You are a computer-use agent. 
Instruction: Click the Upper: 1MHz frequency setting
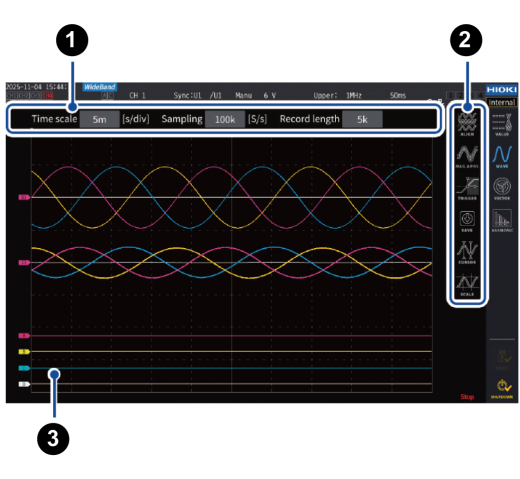pos(337,96)
